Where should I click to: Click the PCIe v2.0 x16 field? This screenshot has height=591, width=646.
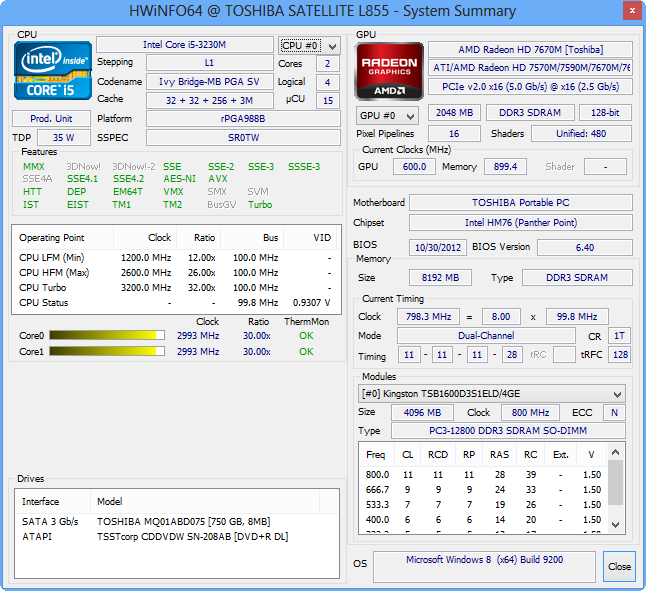[530, 86]
